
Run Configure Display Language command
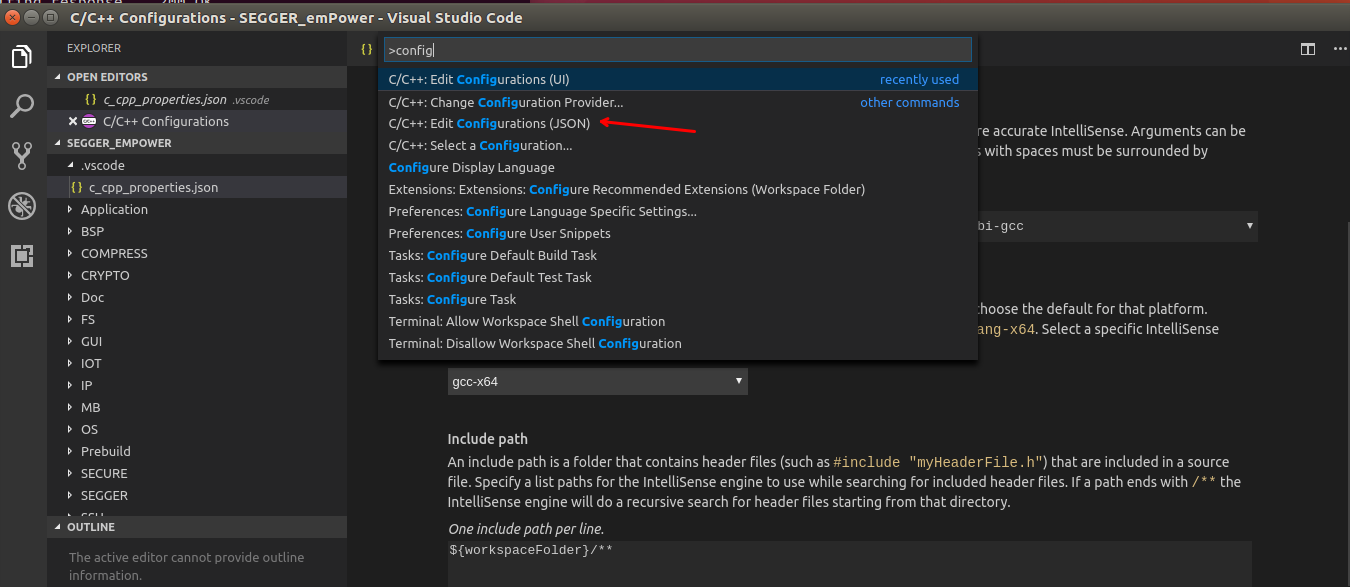click(471, 167)
